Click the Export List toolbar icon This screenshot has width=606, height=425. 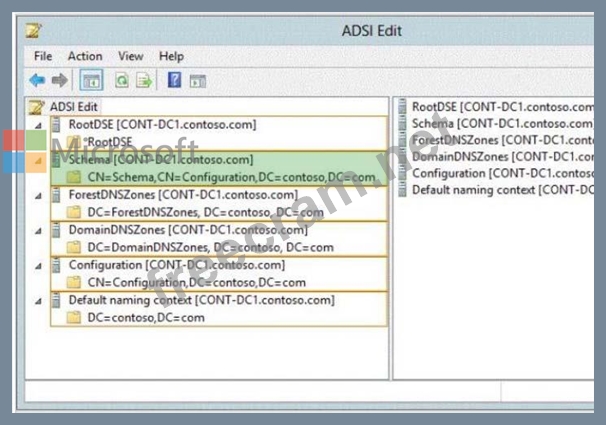pyautogui.click(x=144, y=80)
